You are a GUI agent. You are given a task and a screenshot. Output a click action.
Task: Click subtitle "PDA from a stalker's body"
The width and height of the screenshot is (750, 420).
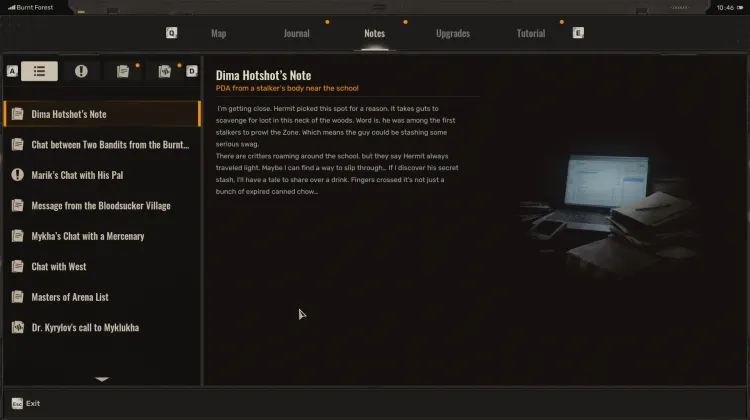[x=287, y=88]
